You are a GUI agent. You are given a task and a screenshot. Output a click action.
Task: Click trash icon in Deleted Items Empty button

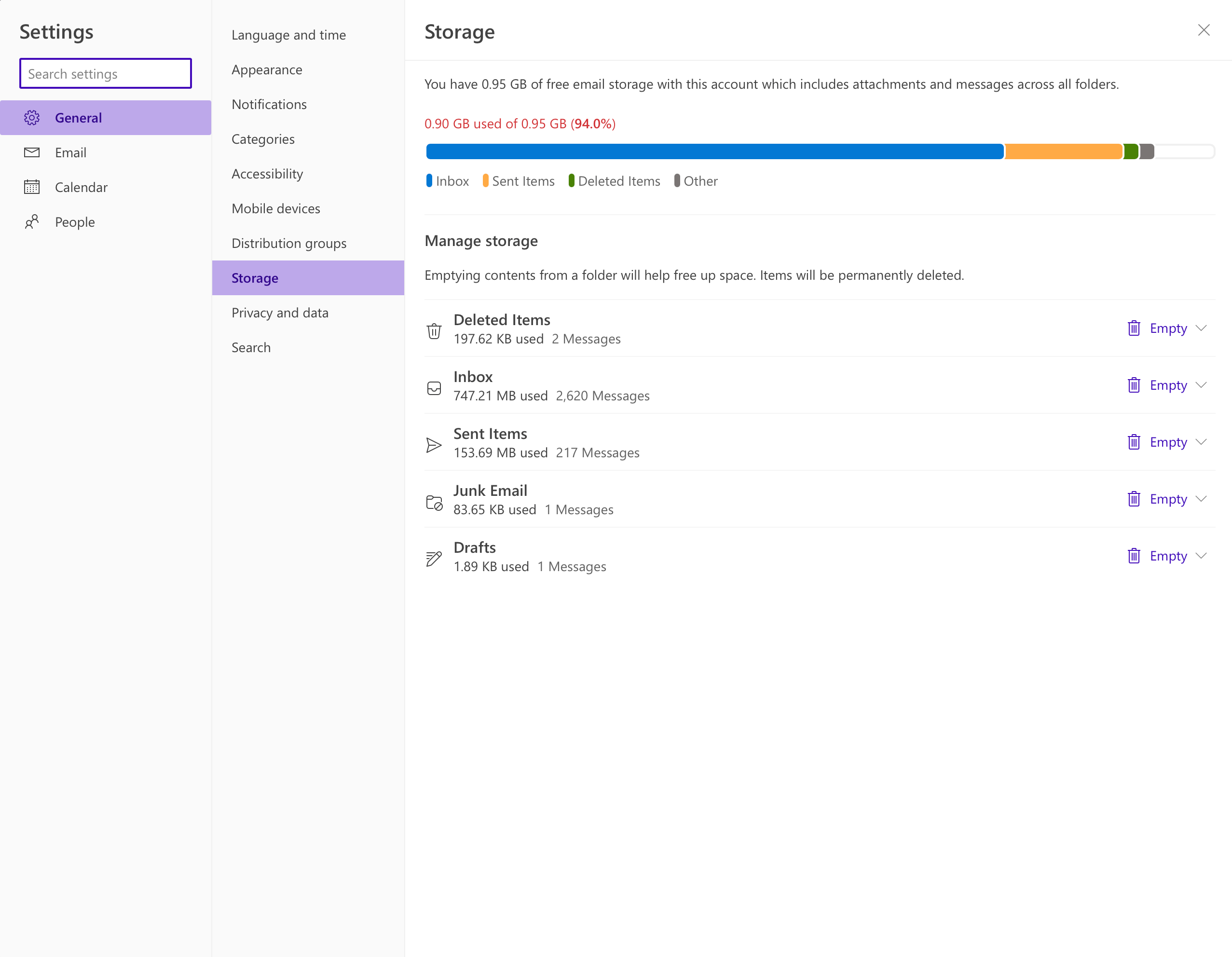pos(1134,328)
